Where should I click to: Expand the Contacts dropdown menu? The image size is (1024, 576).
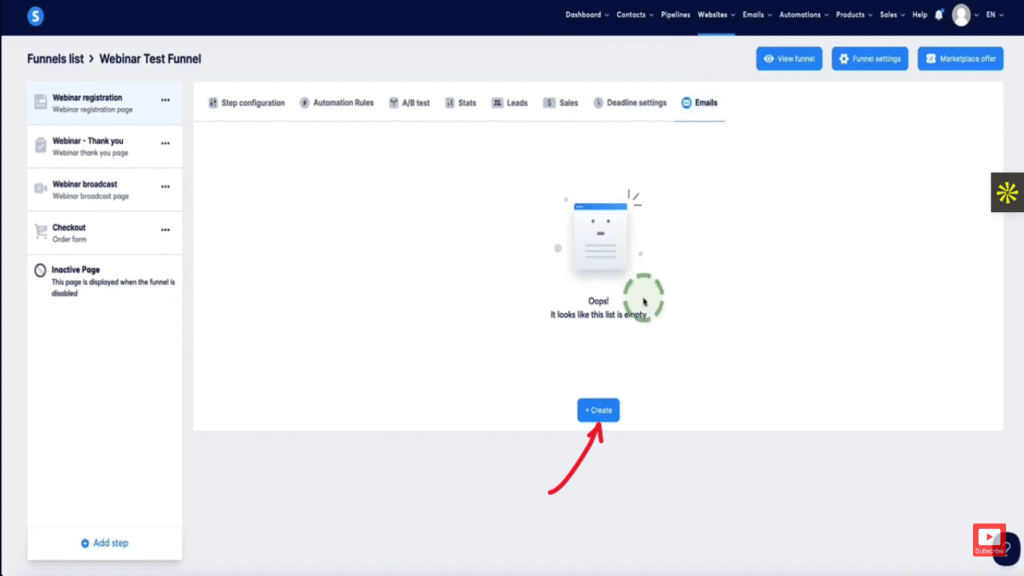point(634,15)
